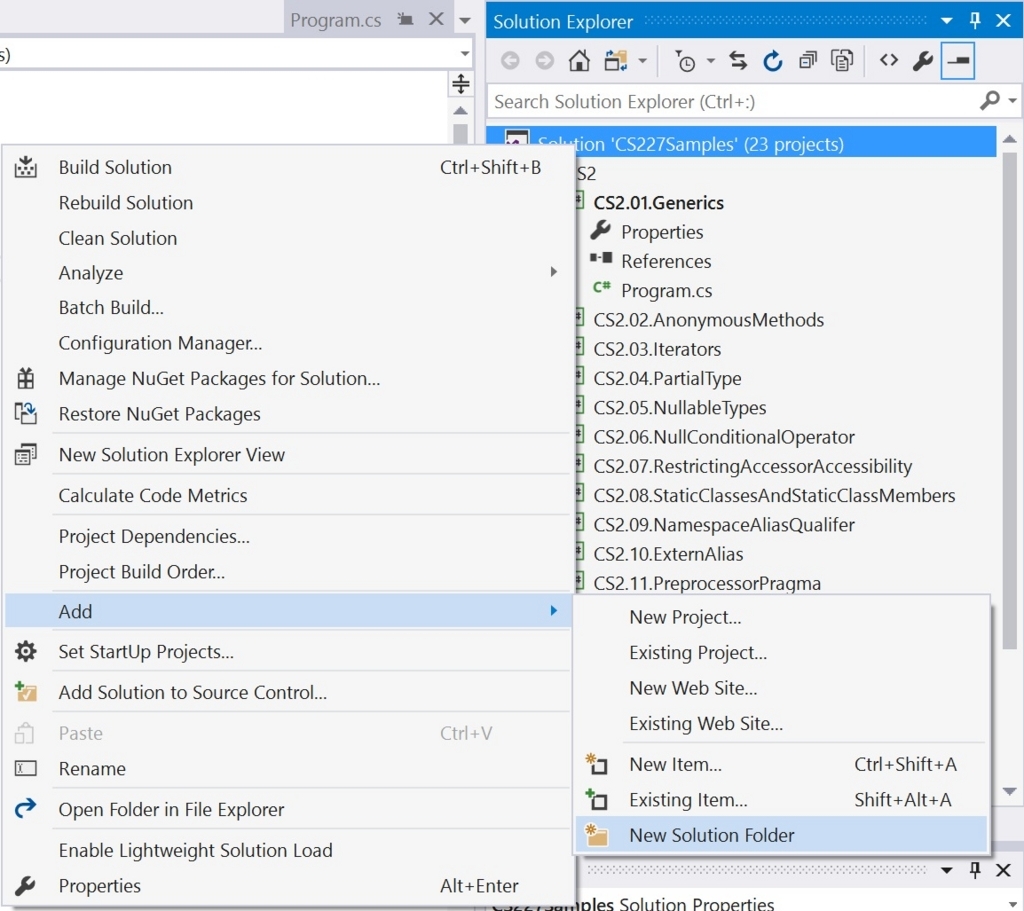1024x911 pixels.
Task: Click the Show All Files icon
Action: pyautogui.click(x=842, y=61)
